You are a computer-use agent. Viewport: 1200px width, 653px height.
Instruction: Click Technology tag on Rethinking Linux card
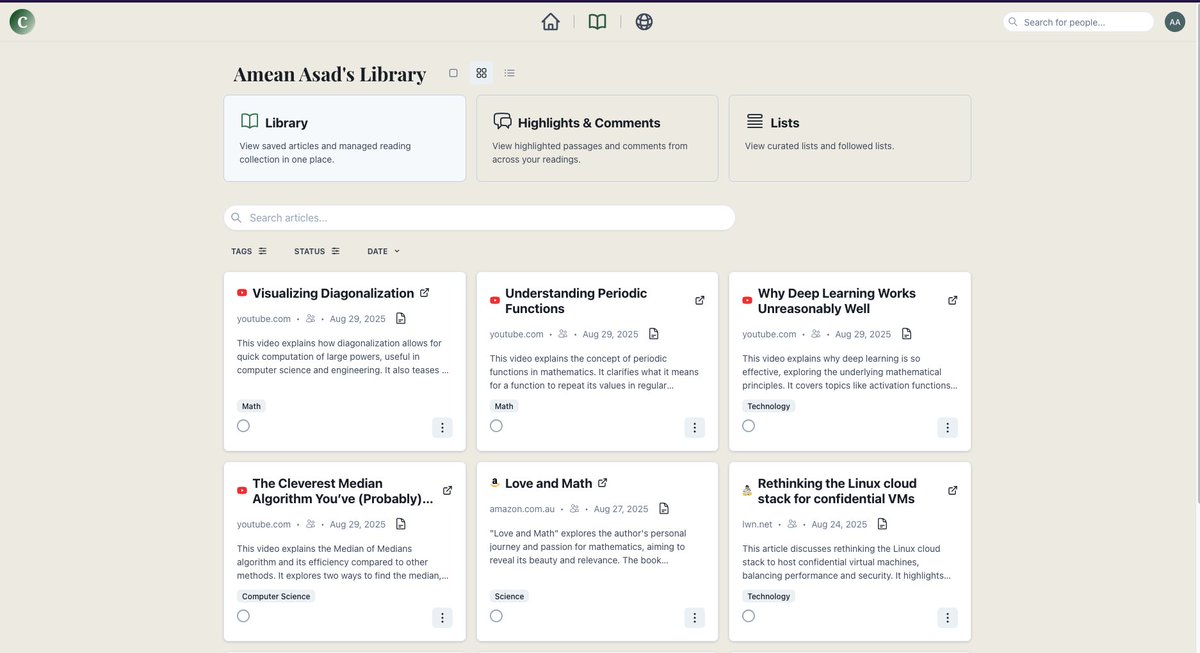769,596
